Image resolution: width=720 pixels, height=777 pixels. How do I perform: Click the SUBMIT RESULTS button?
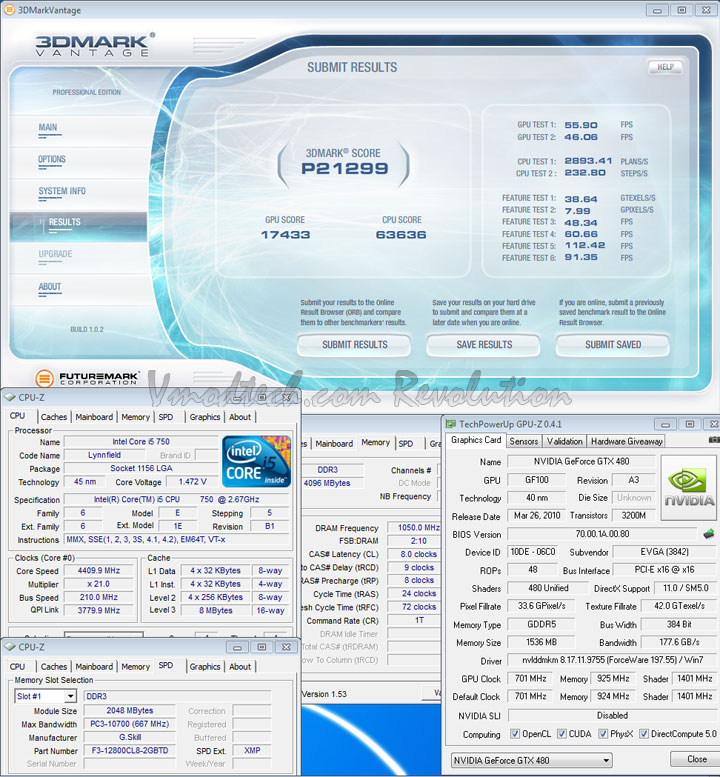[354, 345]
